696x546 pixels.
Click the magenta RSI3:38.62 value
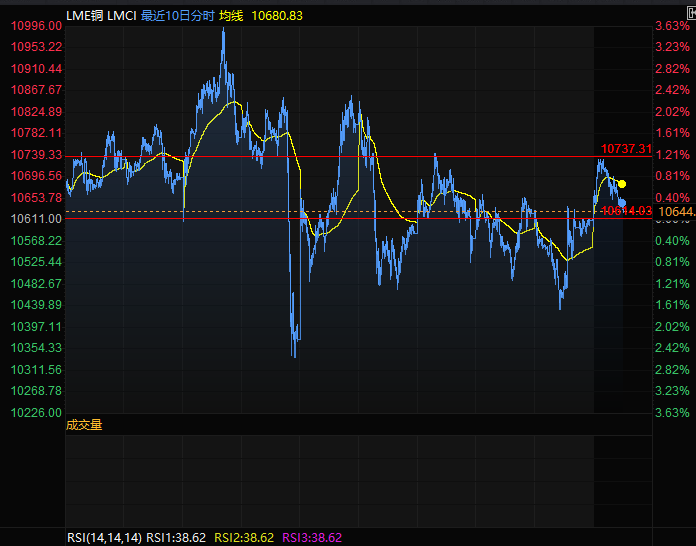(x=312, y=538)
